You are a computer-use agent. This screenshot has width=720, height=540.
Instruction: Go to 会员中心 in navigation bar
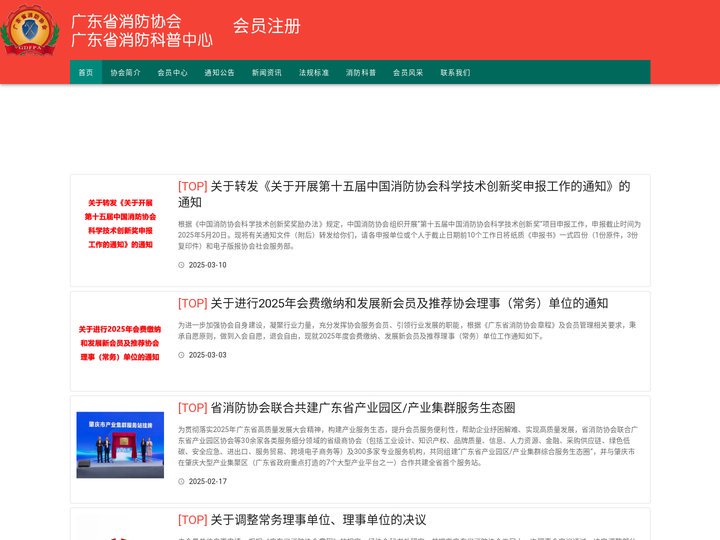tap(172, 72)
